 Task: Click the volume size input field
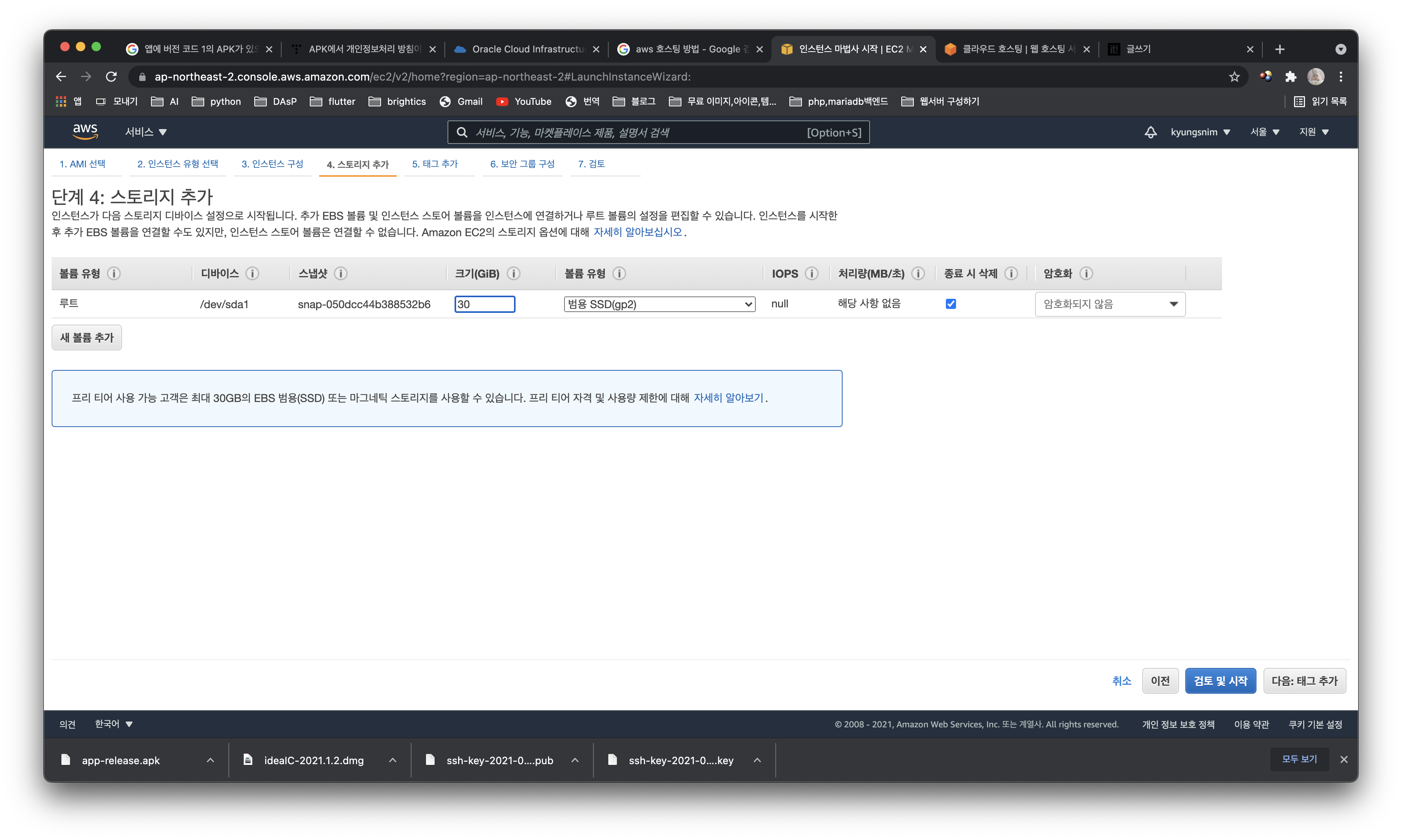pos(485,305)
